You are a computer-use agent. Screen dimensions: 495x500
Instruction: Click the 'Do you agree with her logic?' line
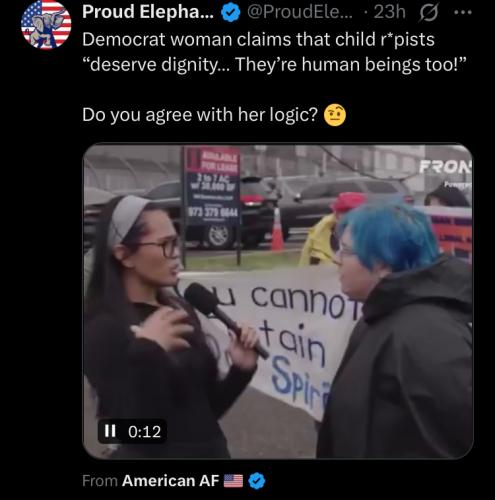(x=200, y=115)
